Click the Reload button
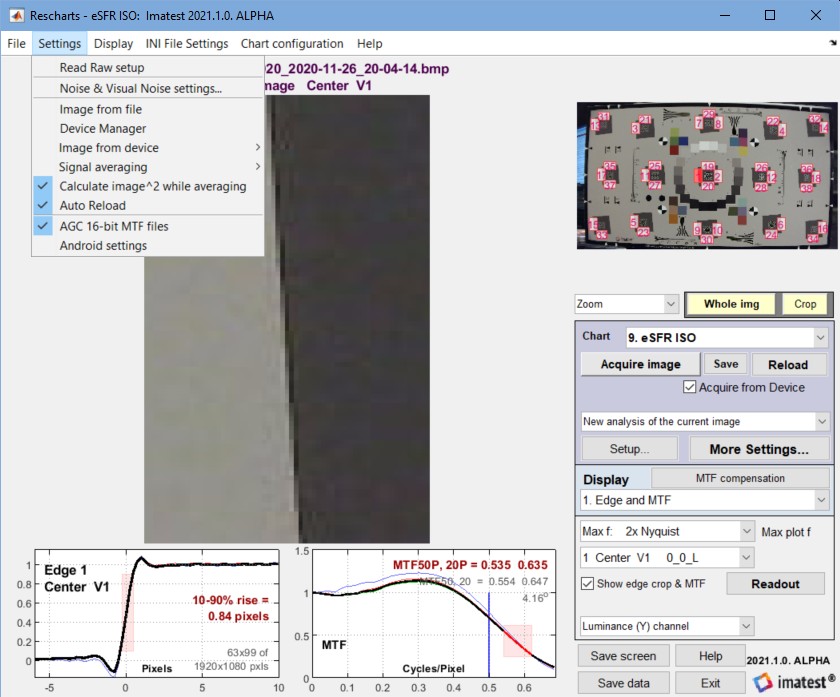Viewport: 840px width, 697px height. click(x=788, y=365)
